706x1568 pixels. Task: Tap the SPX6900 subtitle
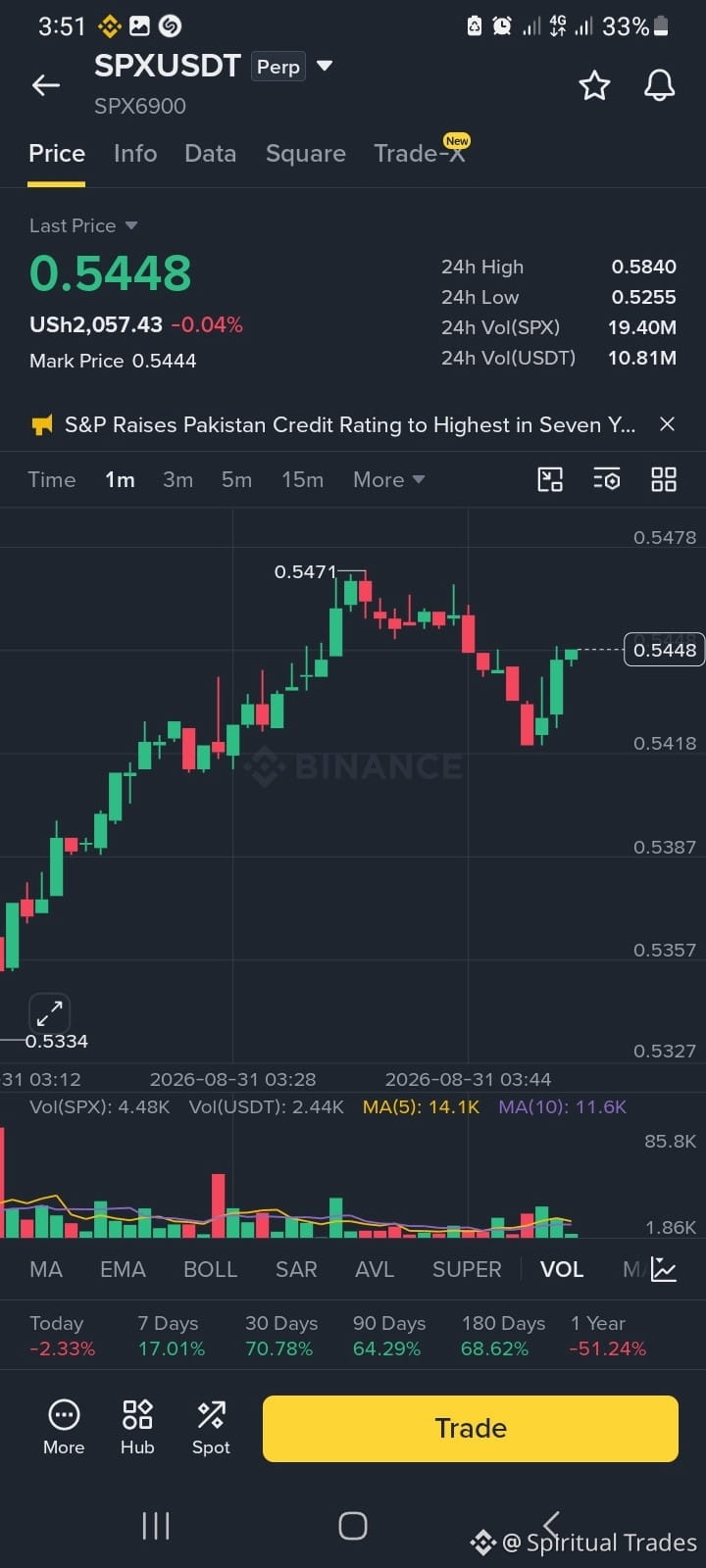coord(139,106)
